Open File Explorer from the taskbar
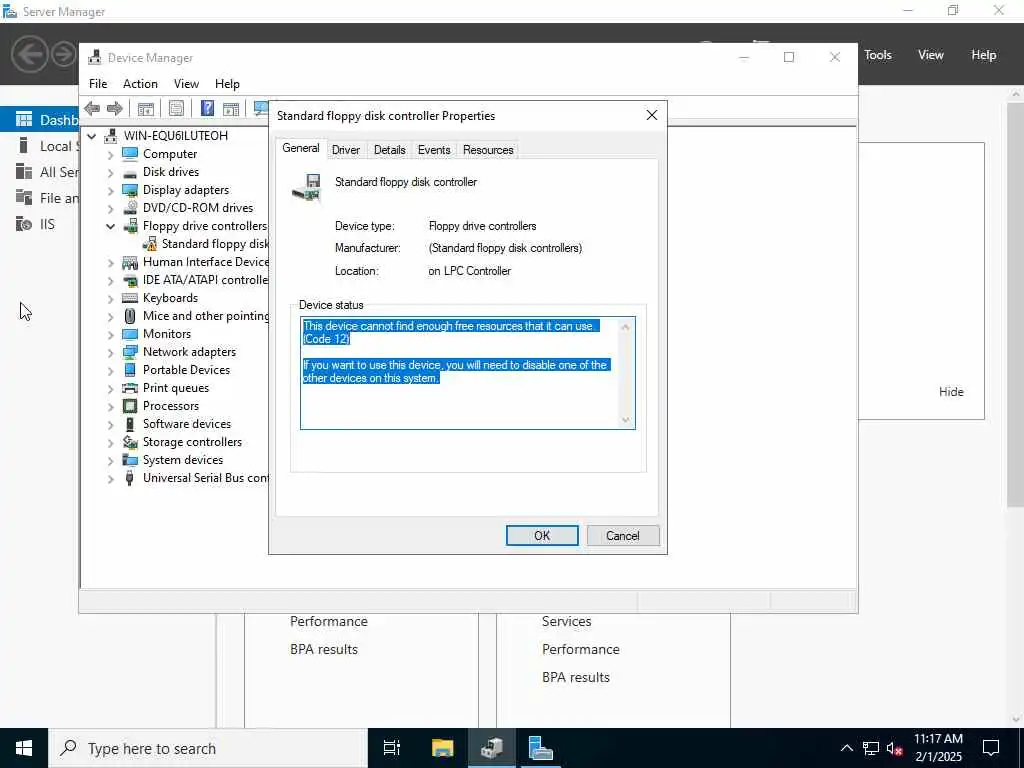The height and width of the screenshot is (768, 1024). 443,748
